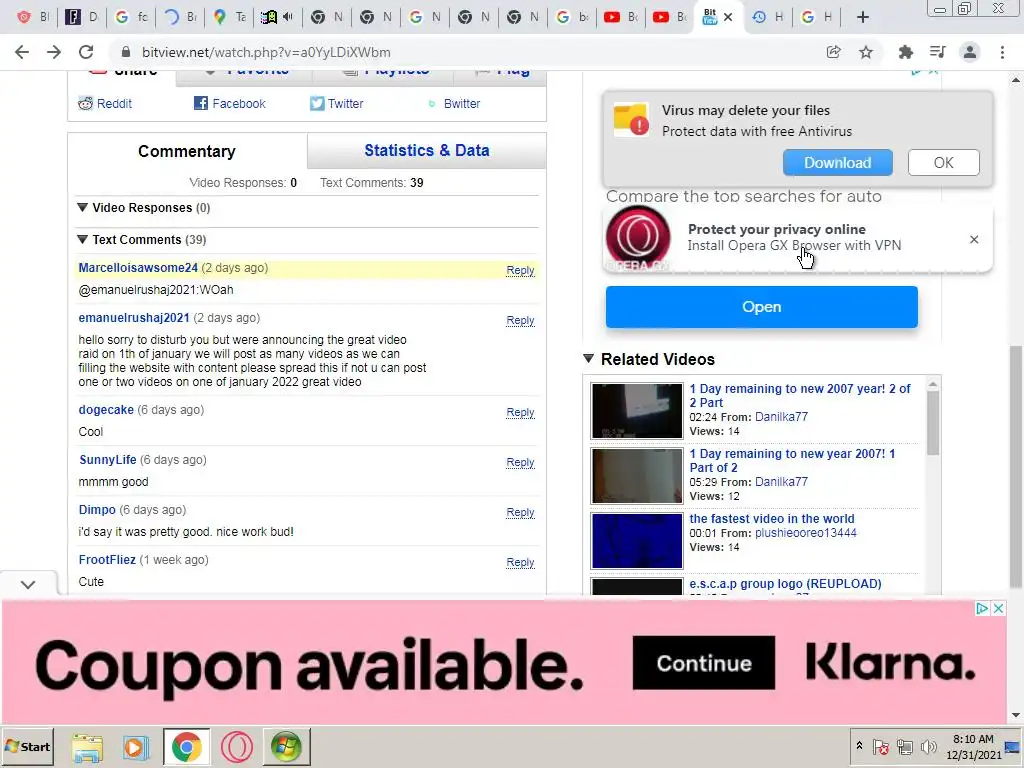The height and width of the screenshot is (768, 1024).
Task: Click the Action Center flag tray icon
Action: tap(880, 747)
